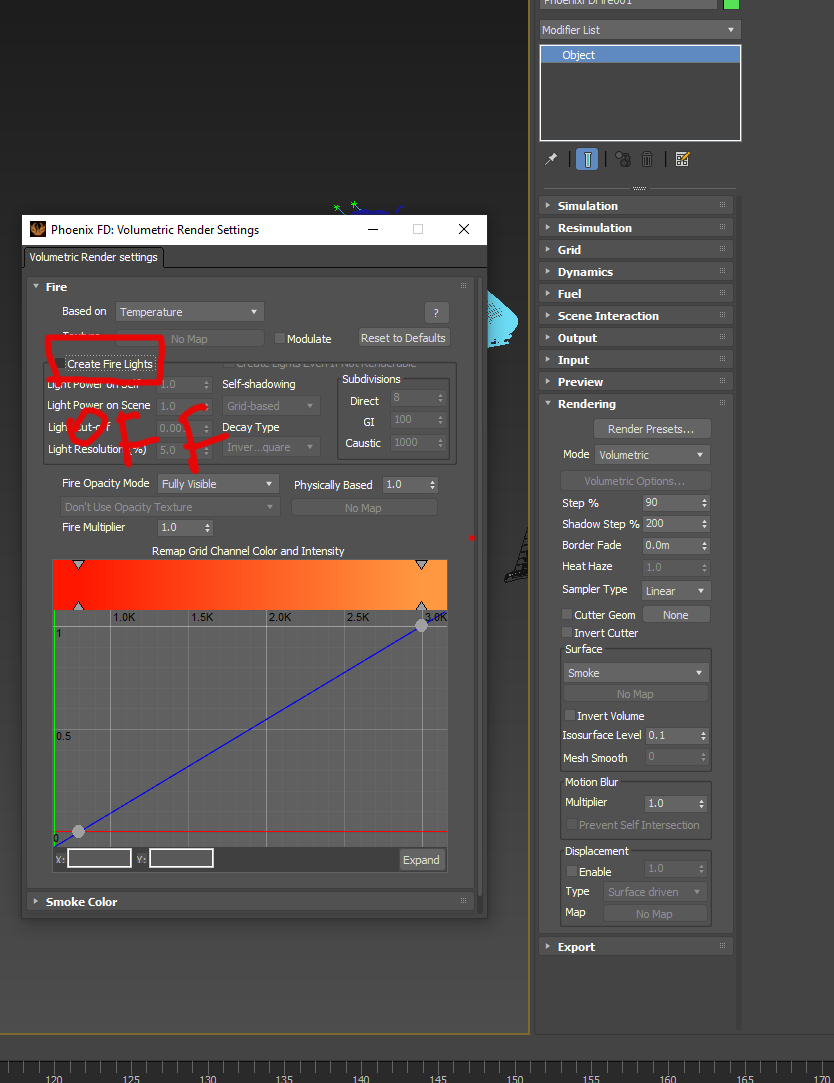Enable Displacement checkbox
The width and height of the screenshot is (834, 1083).
571,872
